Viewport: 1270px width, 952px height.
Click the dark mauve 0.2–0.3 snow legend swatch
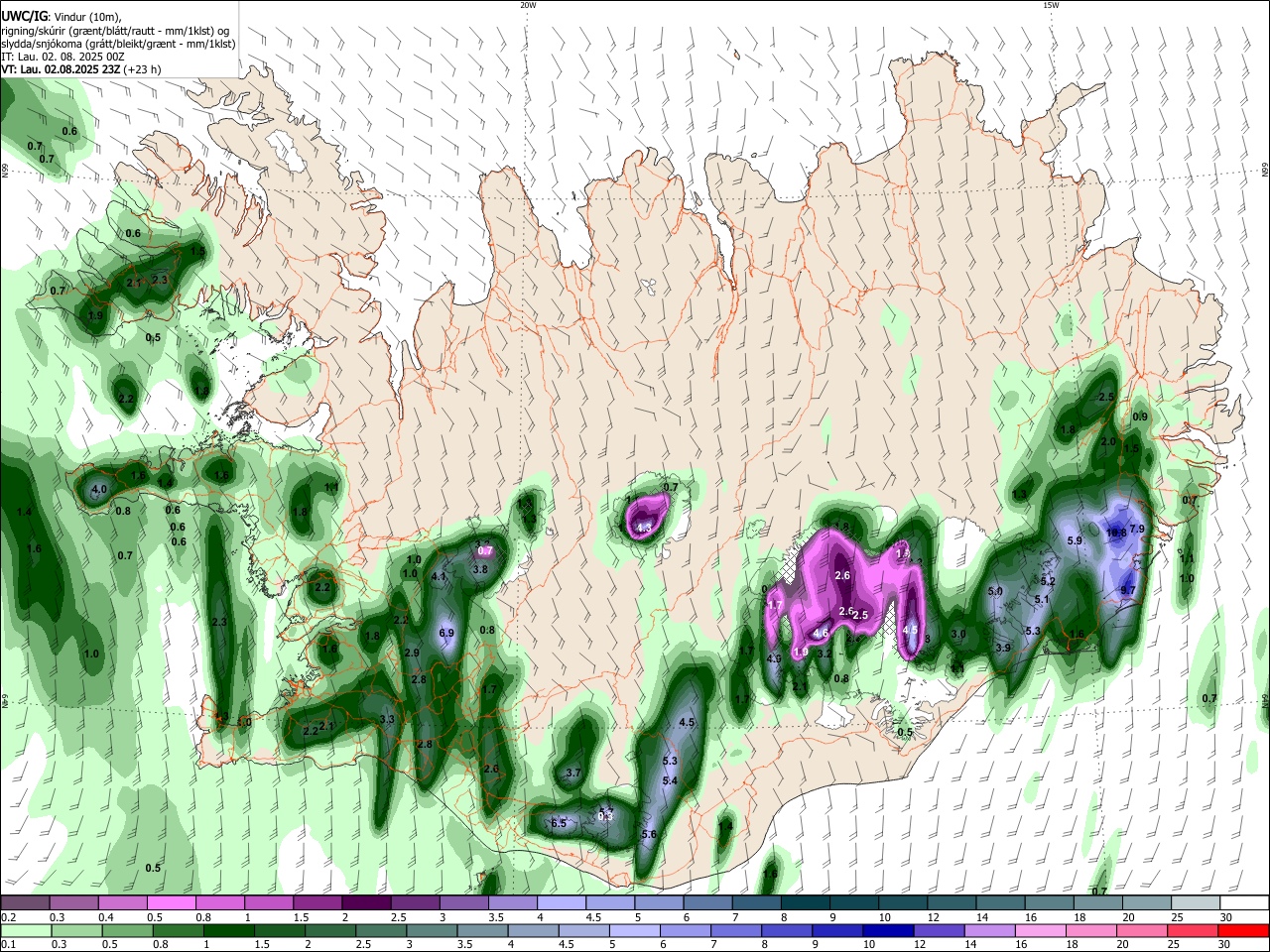25,903
